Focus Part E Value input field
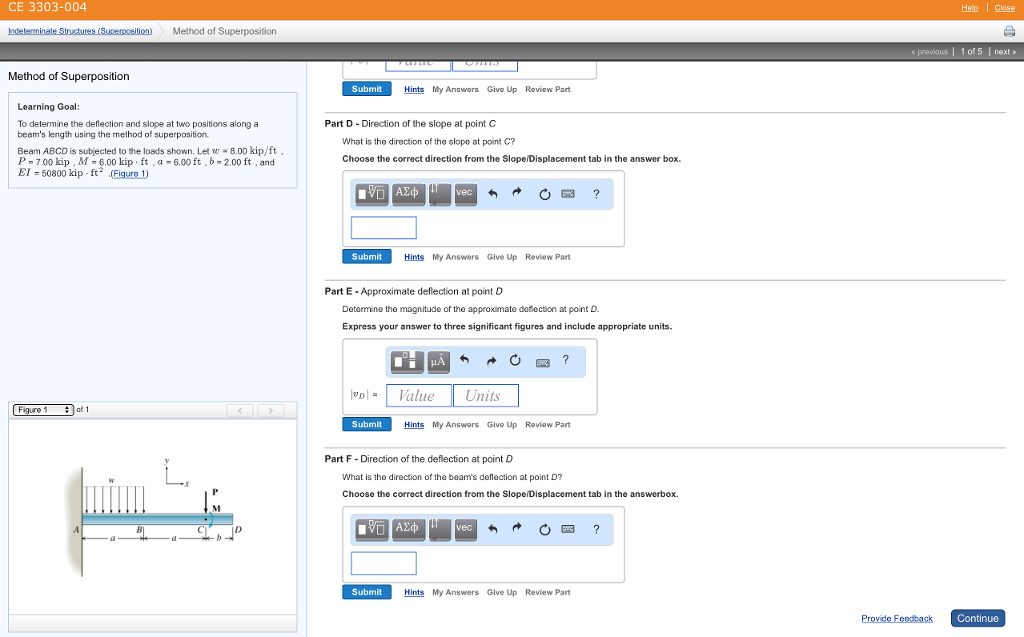This screenshot has height=637, width=1024. click(419, 395)
